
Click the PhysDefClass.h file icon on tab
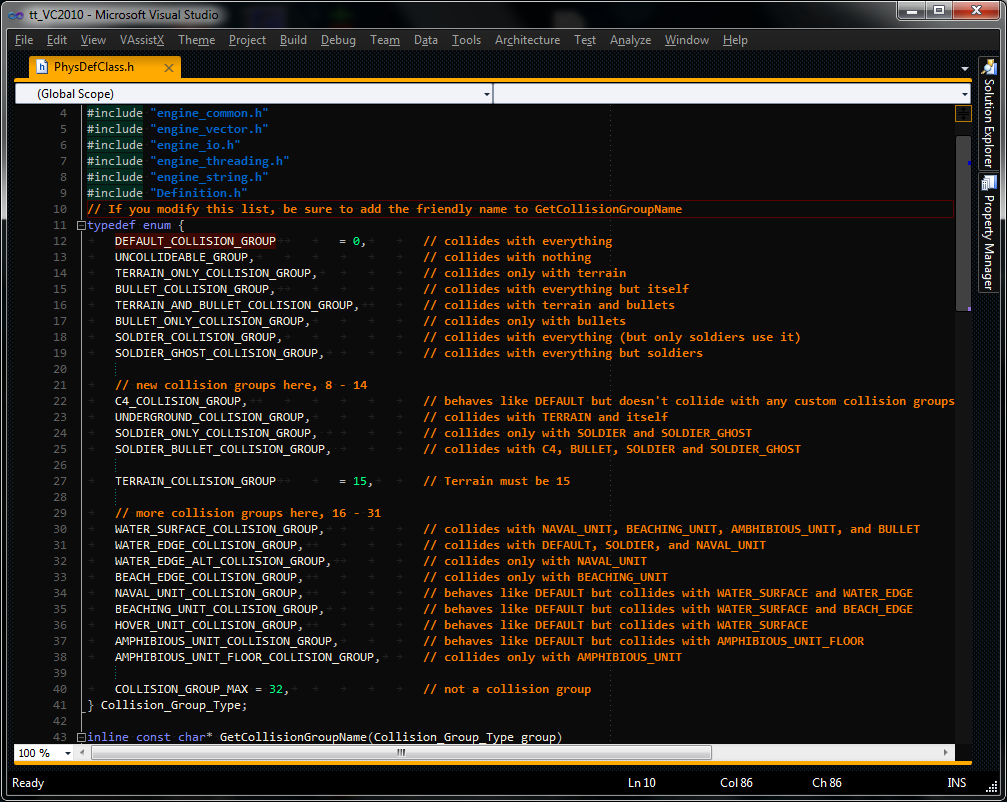42,67
